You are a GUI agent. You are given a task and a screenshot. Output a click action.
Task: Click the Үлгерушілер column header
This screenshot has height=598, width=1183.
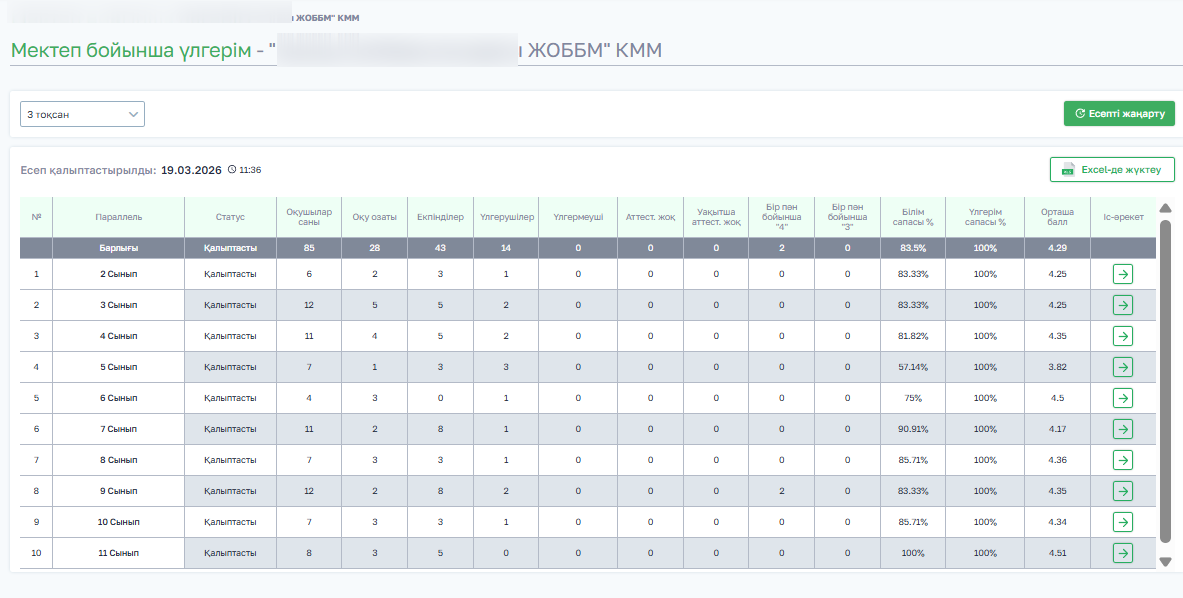506,217
